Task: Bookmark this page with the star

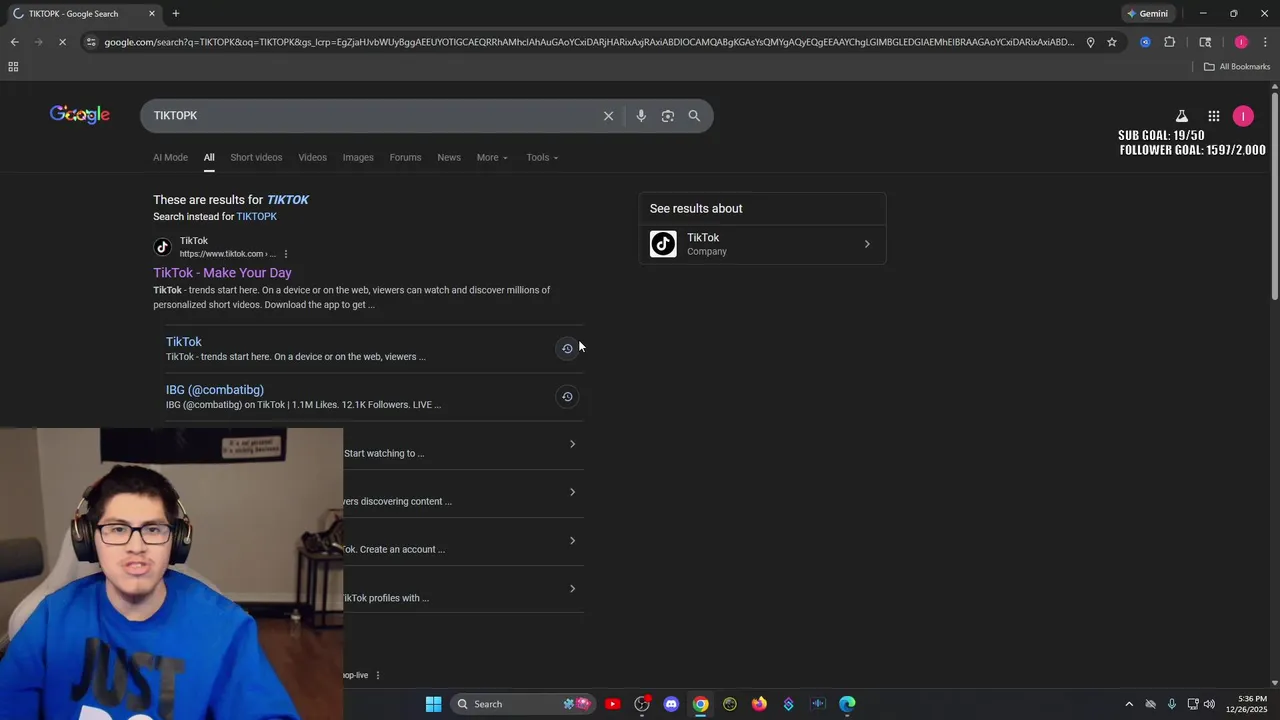Action: coord(1112,42)
